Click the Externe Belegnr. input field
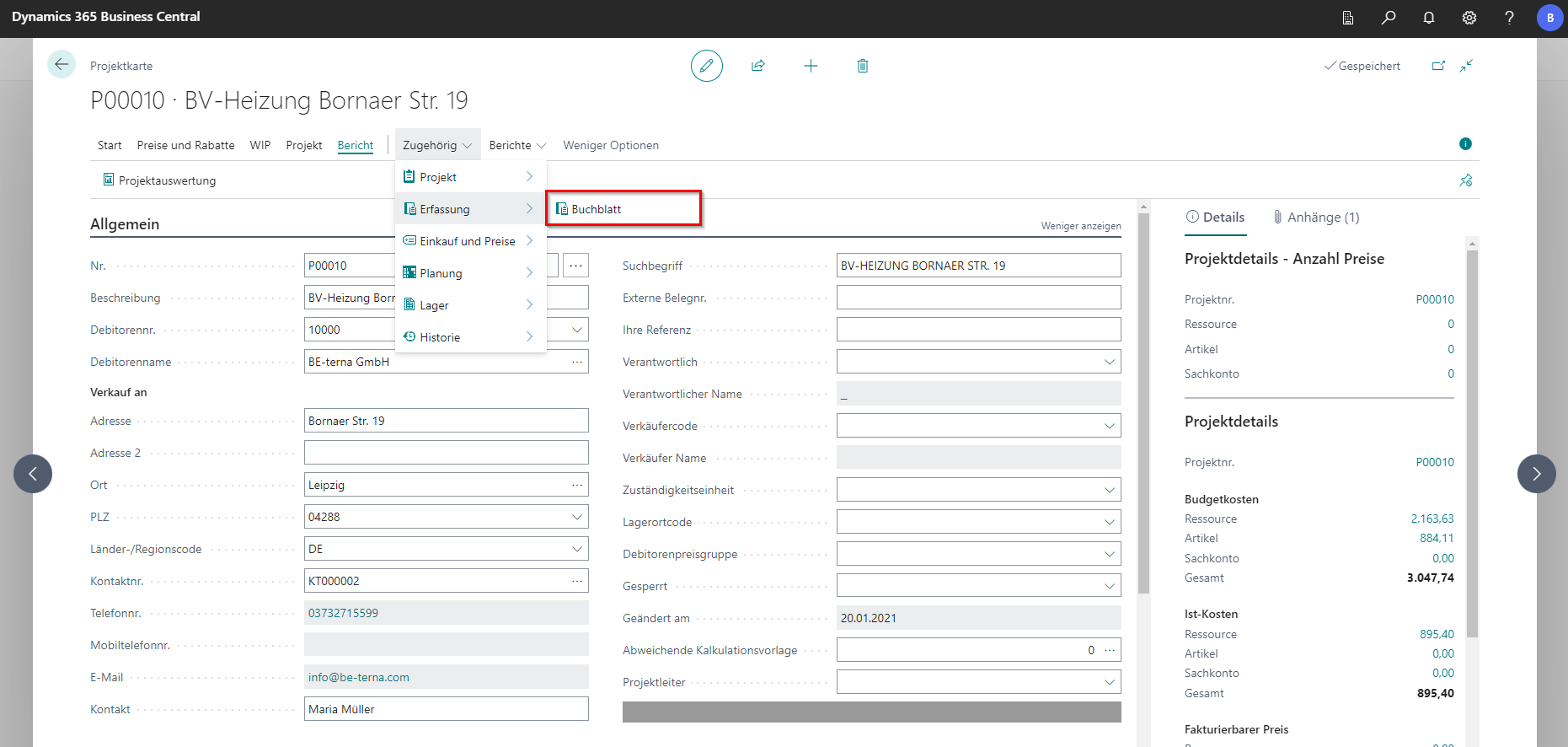 978,298
